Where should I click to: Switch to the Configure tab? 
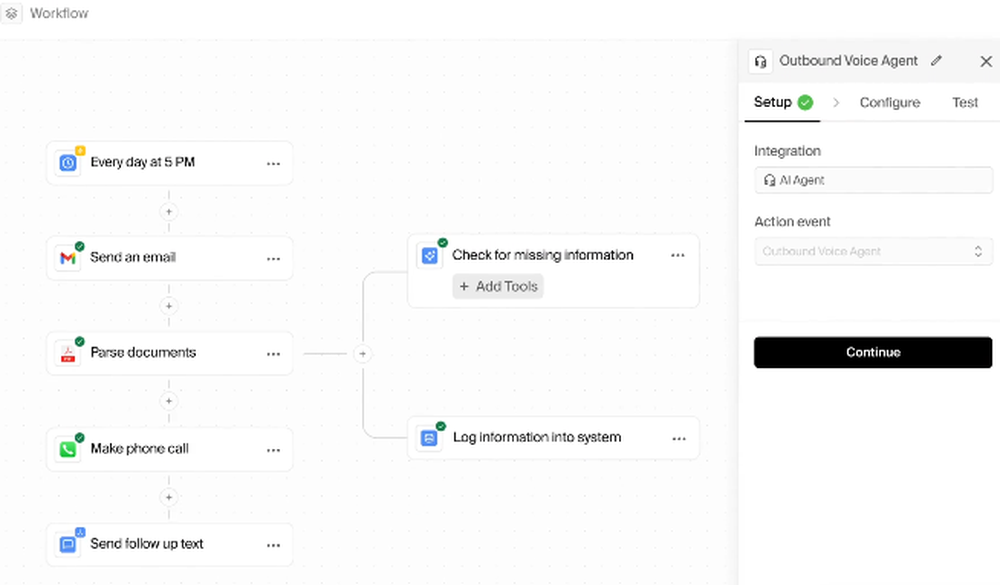point(889,102)
